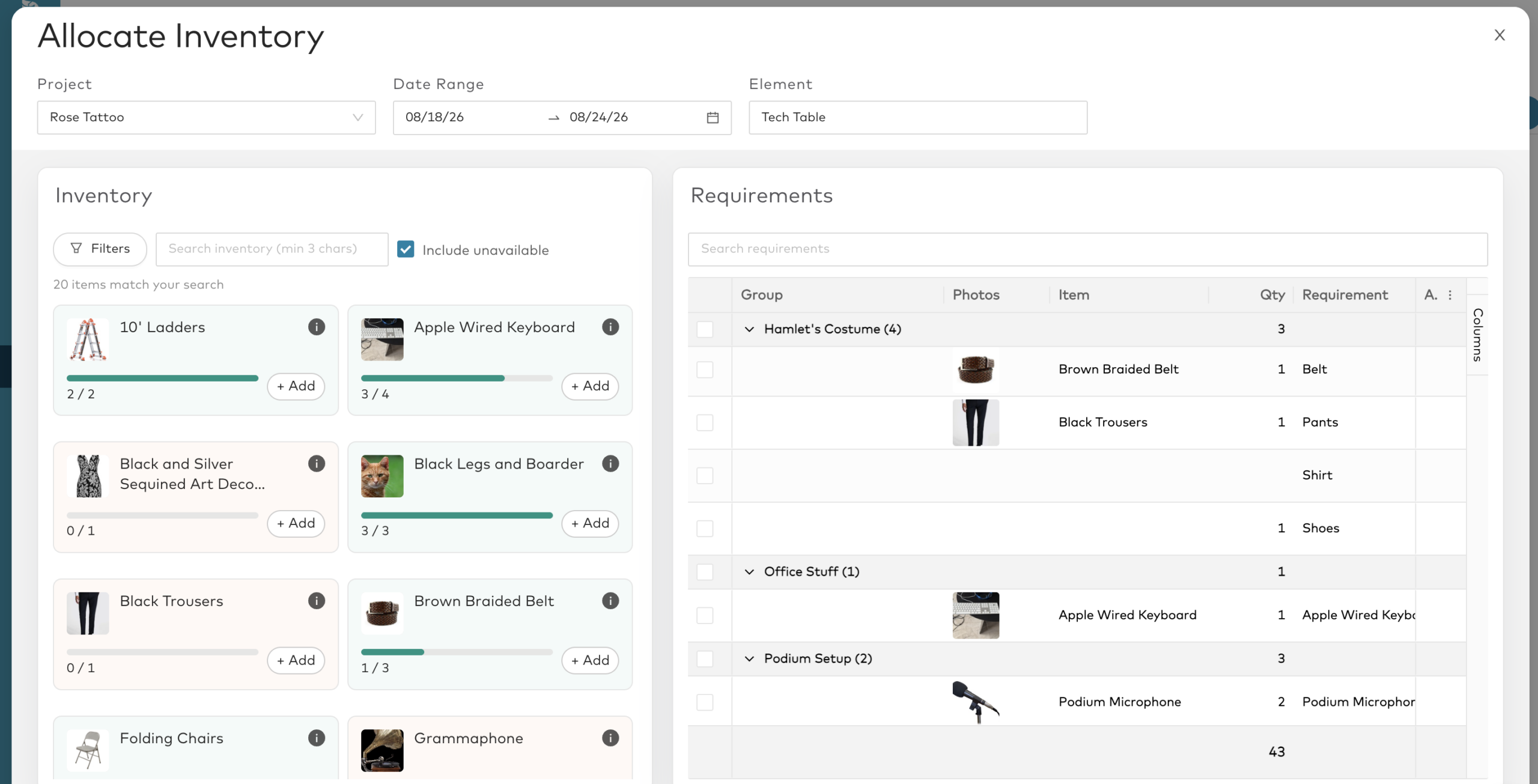The width and height of the screenshot is (1538, 784).
Task: Uncheck Include unavailable checkbox
Action: [x=406, y=249]
